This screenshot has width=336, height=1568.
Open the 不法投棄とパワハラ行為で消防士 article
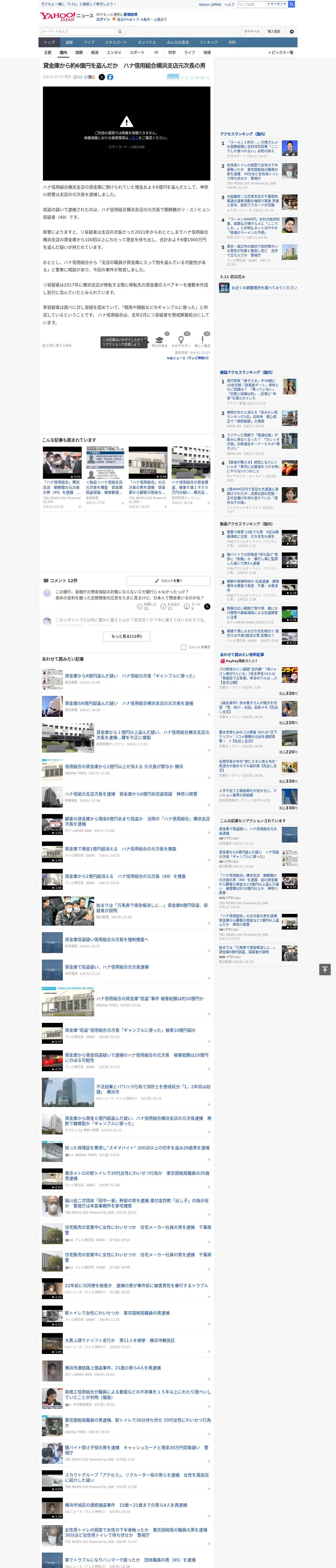pyautogui.click(x=153, y=1089)
